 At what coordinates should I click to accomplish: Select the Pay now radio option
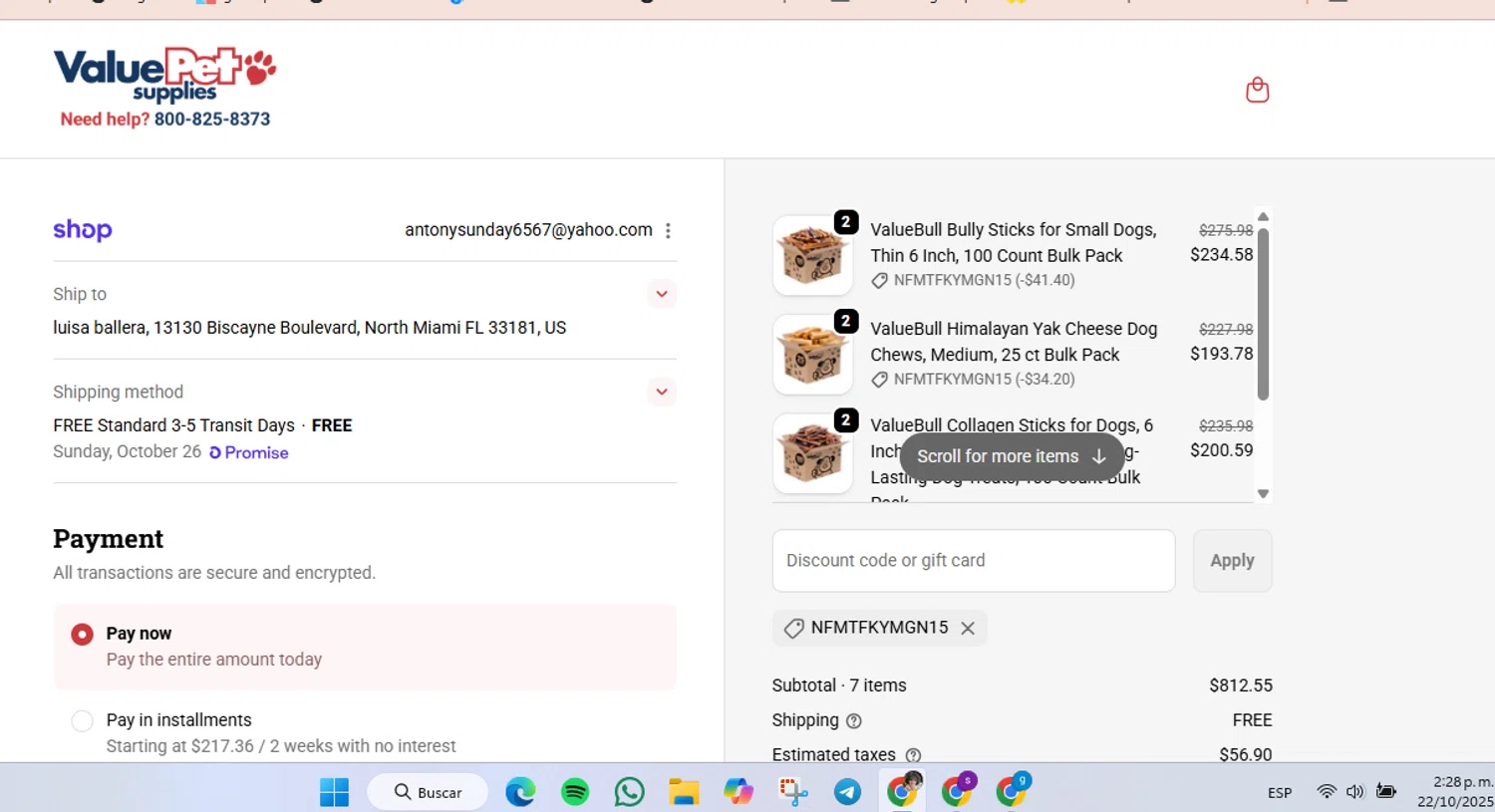tap(83, 635)
